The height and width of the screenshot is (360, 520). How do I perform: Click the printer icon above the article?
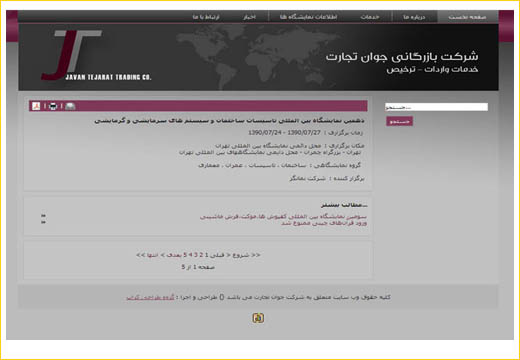point(53,106)
